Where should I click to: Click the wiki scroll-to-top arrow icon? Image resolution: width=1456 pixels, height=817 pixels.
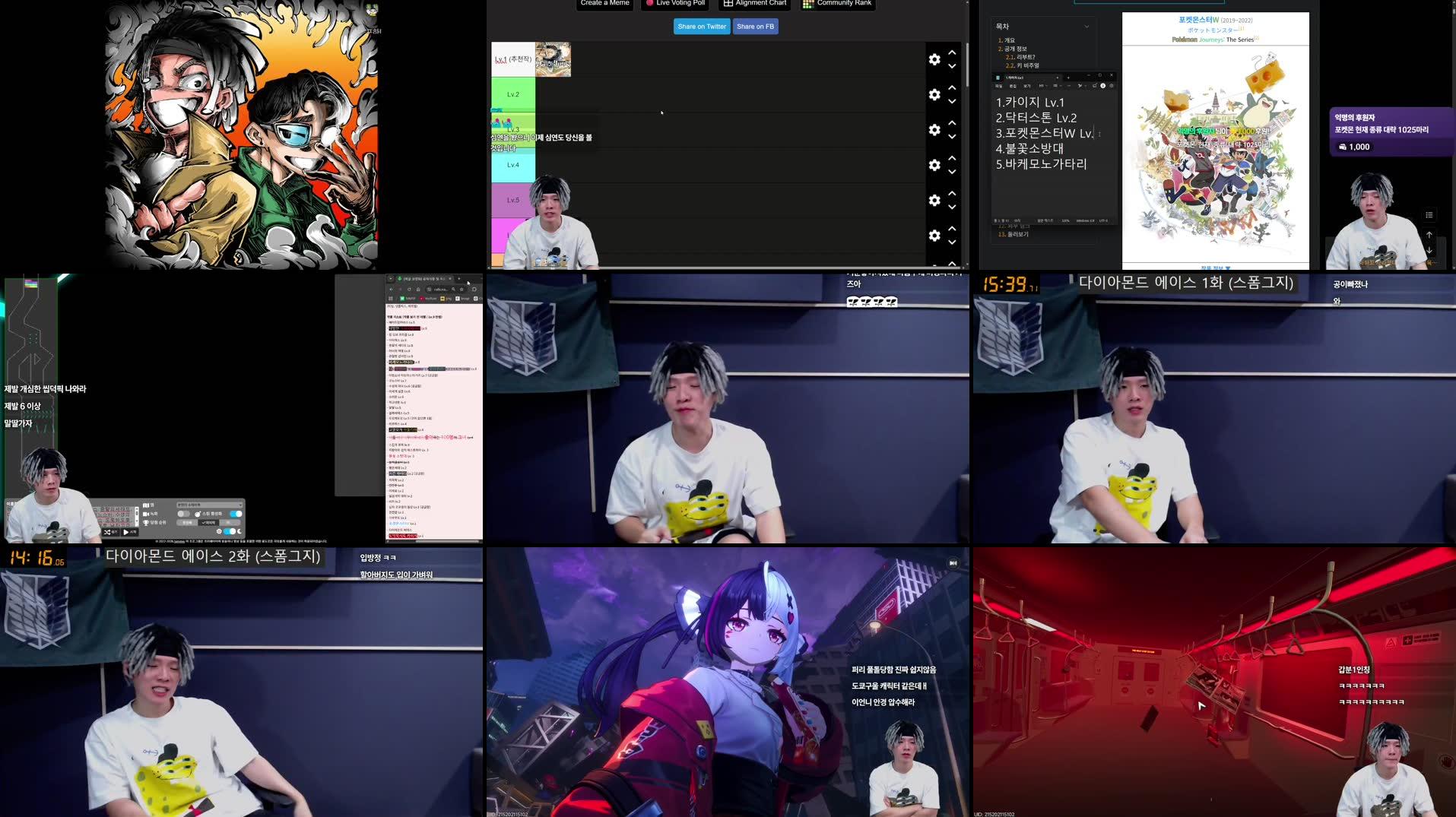pyautogui.click(x=1429, y=235)
